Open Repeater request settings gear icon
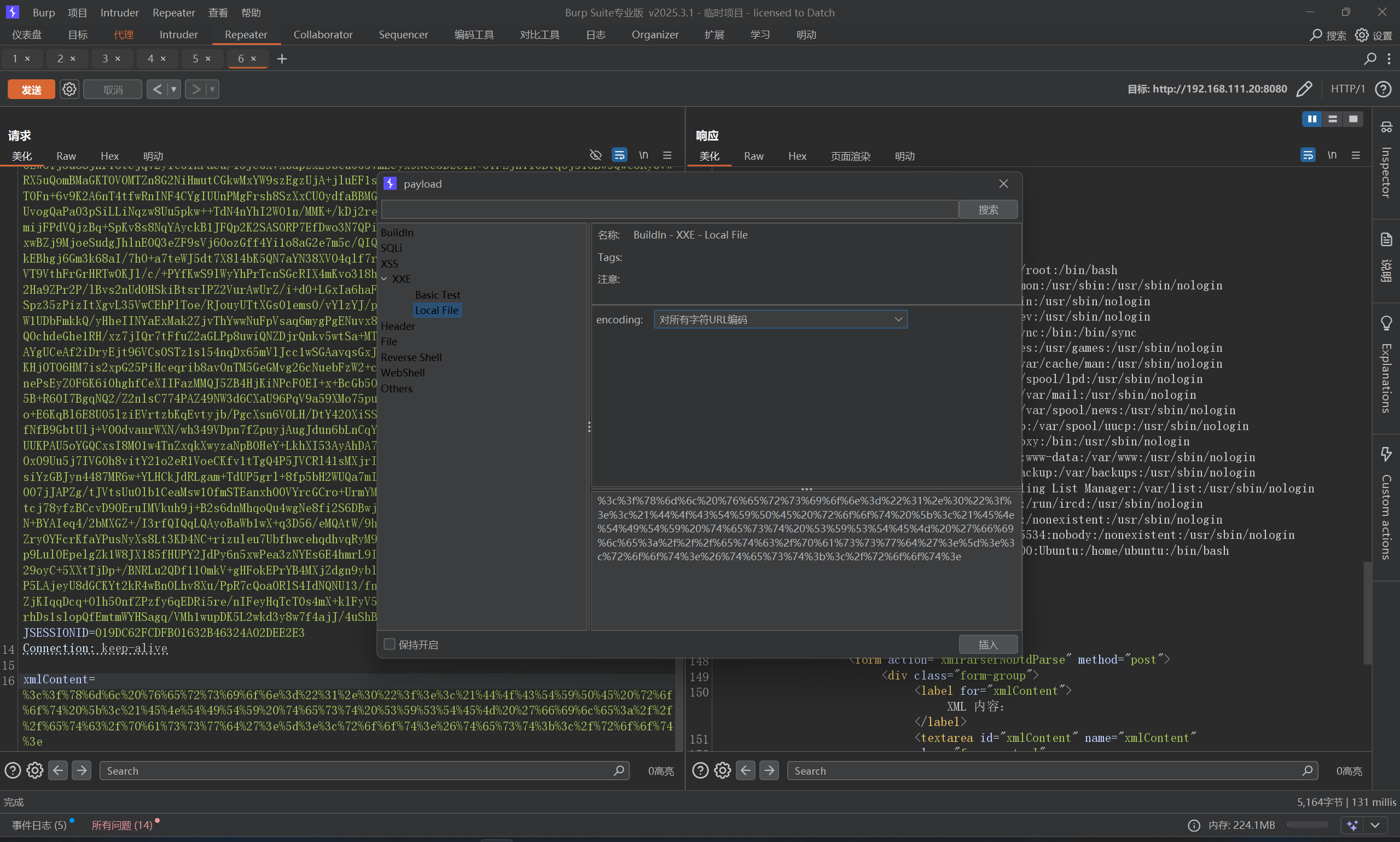The height and width of the screenshot is (842, 1400). [x=69, y=89]
